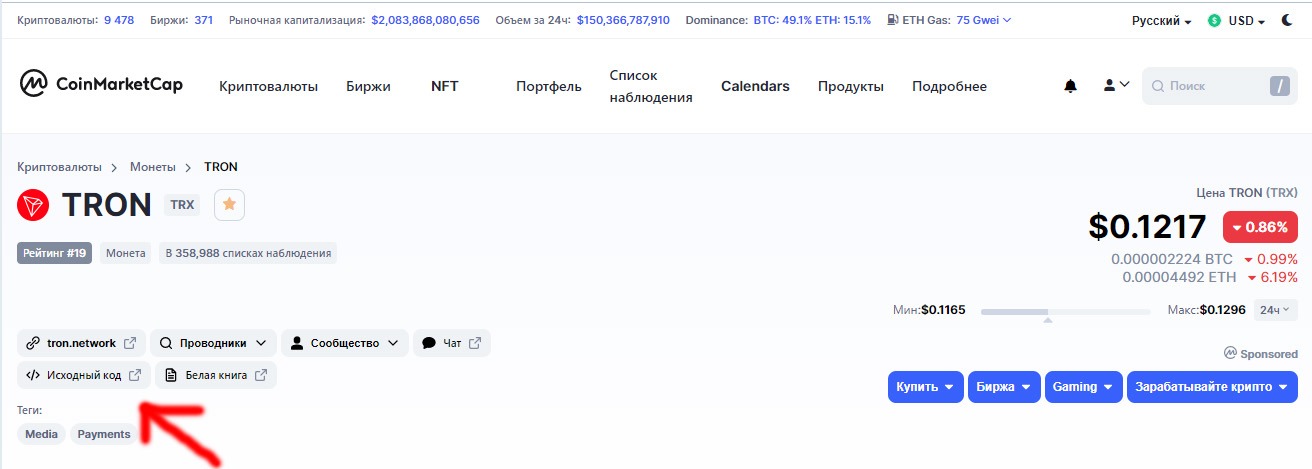The height and width of the screenshot is (469, 1312).
Task: Click Dominance BTC 49.1% ETH 15.1% link
Action: [x=810, y=20]
